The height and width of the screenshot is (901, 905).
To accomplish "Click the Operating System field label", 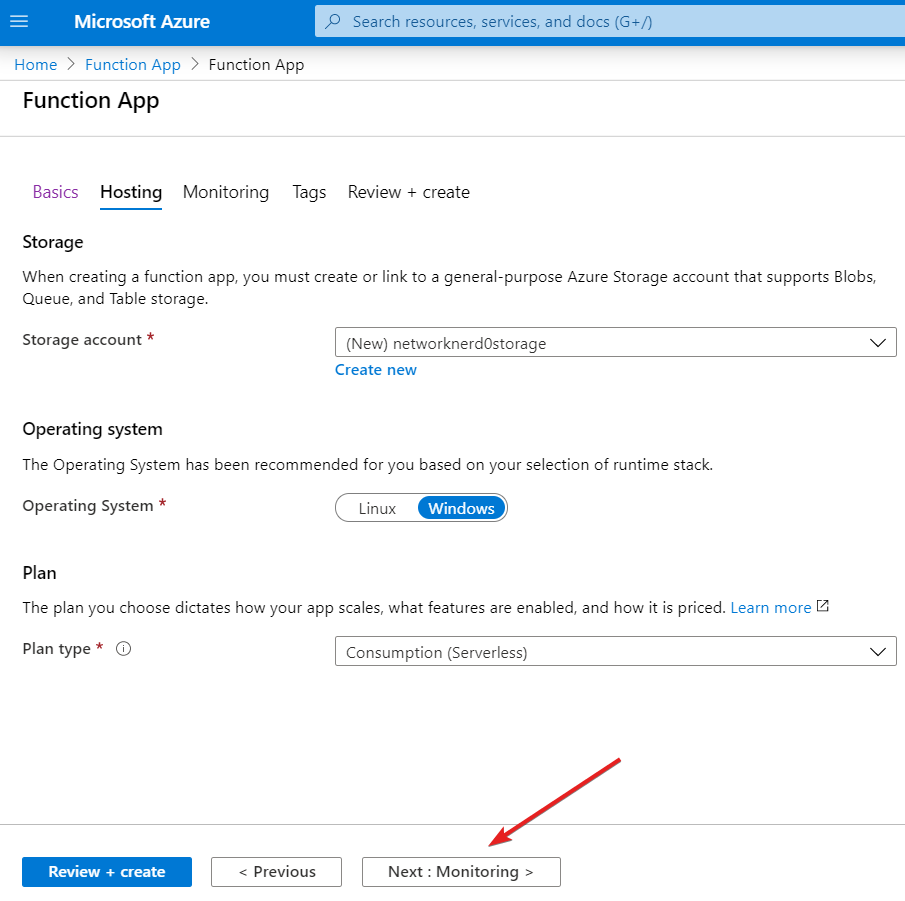I will [x=88, y=506].
